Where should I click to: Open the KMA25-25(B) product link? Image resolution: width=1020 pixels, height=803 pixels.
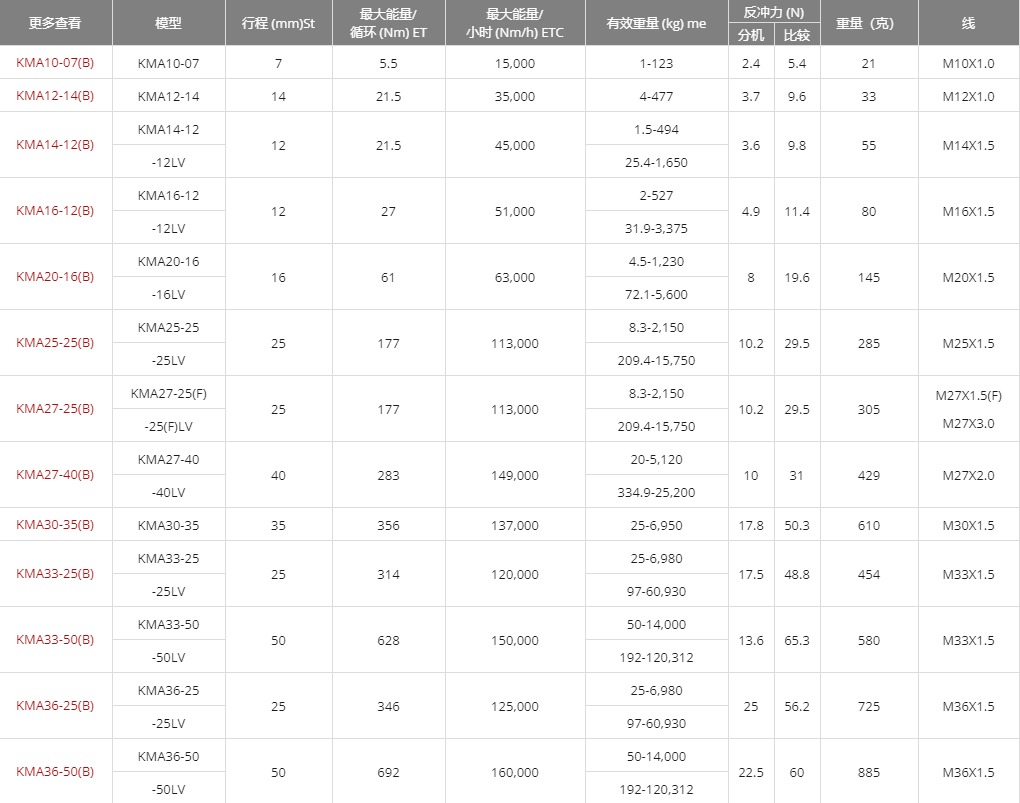(55, 342)
